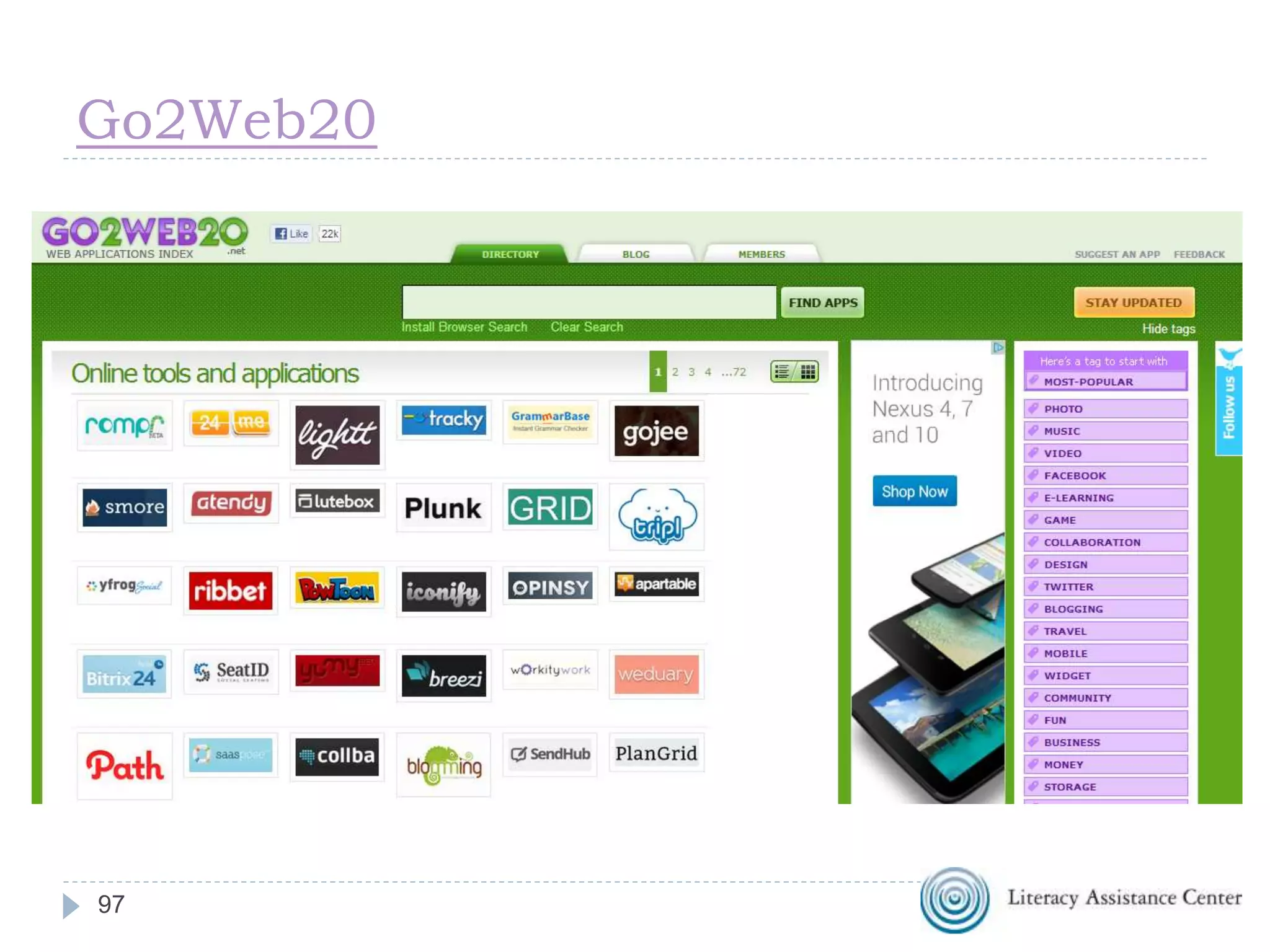Screen dimensions: 1270x952
Task: Switch to list view layout
Action: tap(782, 372)
